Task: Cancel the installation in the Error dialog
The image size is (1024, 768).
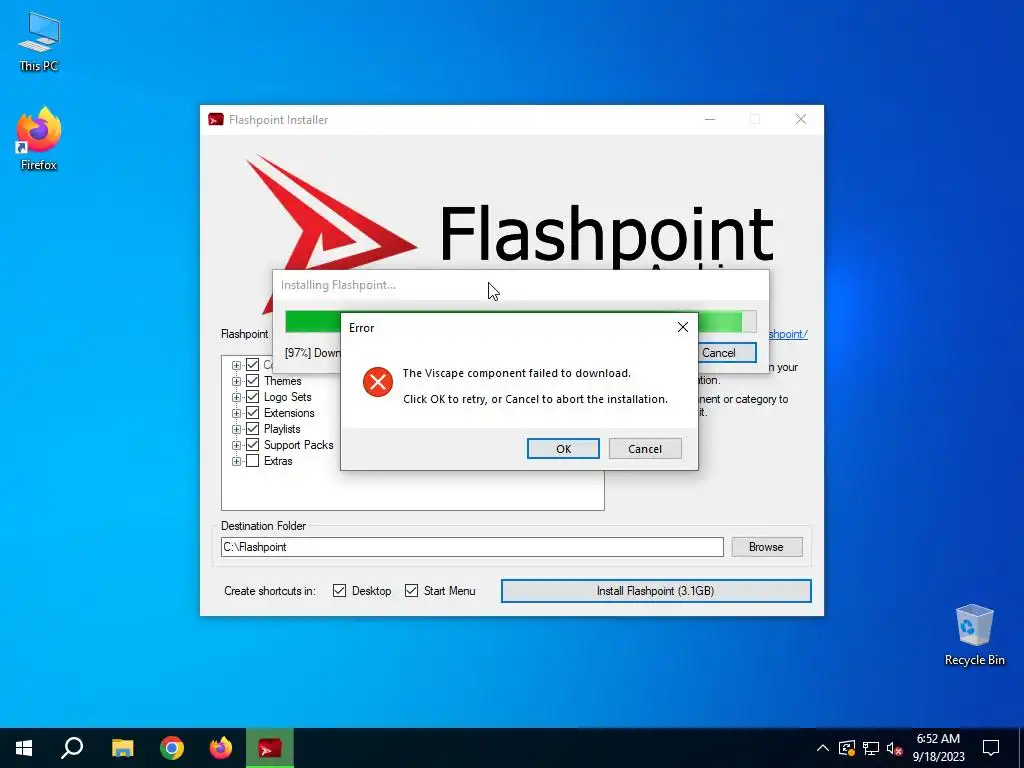Action: (645, 449)
